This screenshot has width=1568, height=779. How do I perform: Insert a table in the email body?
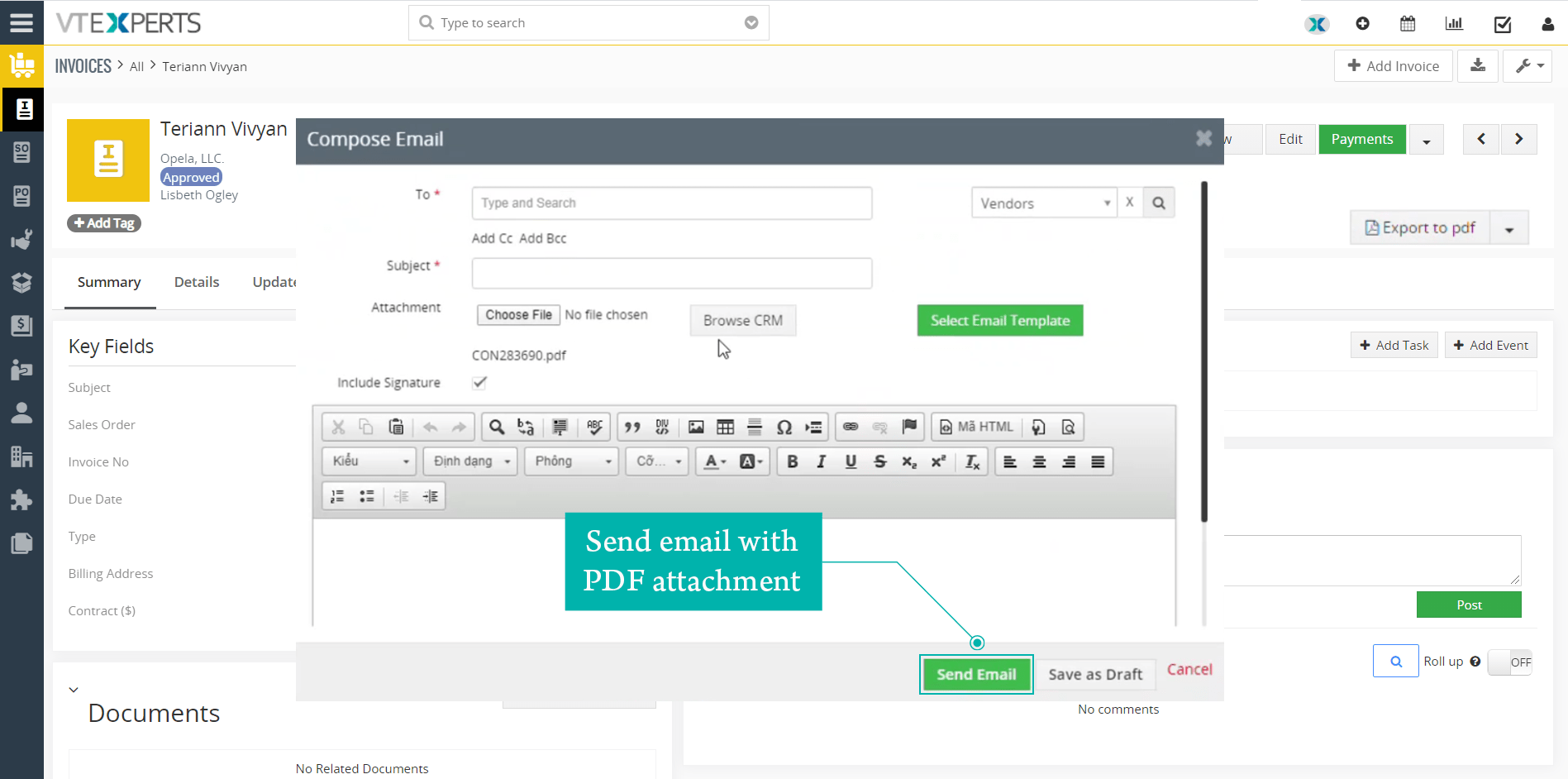[725, 427]
